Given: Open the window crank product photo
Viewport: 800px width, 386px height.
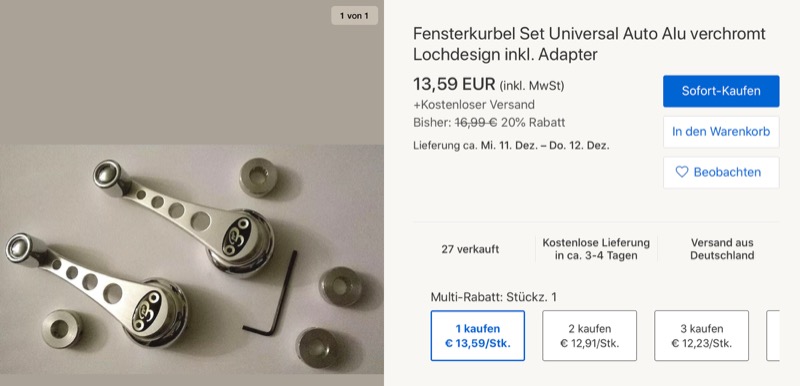Looking at the screenshot, I should tap(192, 259).
